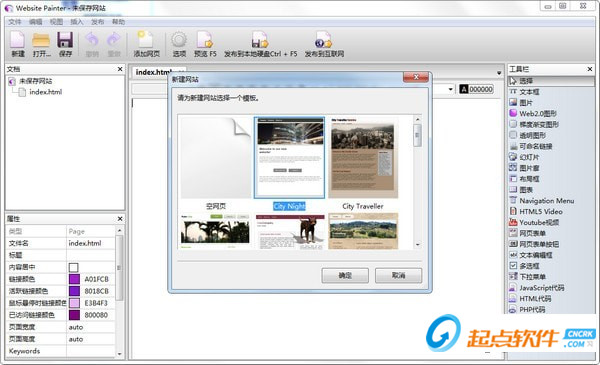
Task: Click the 800080 visited link color swatch
Action: click(74, 315)
